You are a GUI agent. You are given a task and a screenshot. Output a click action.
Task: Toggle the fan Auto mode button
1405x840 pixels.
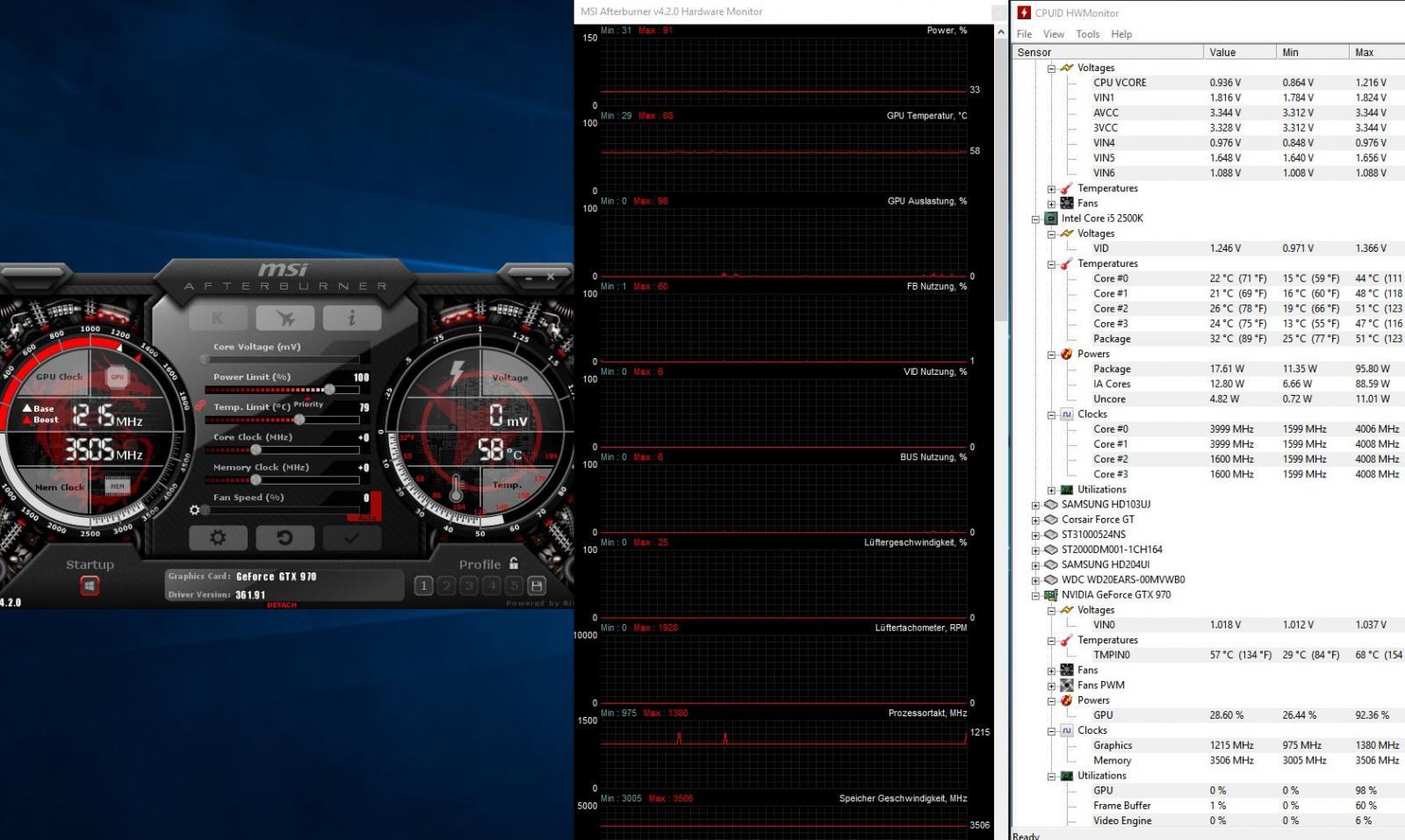point(369,518)
